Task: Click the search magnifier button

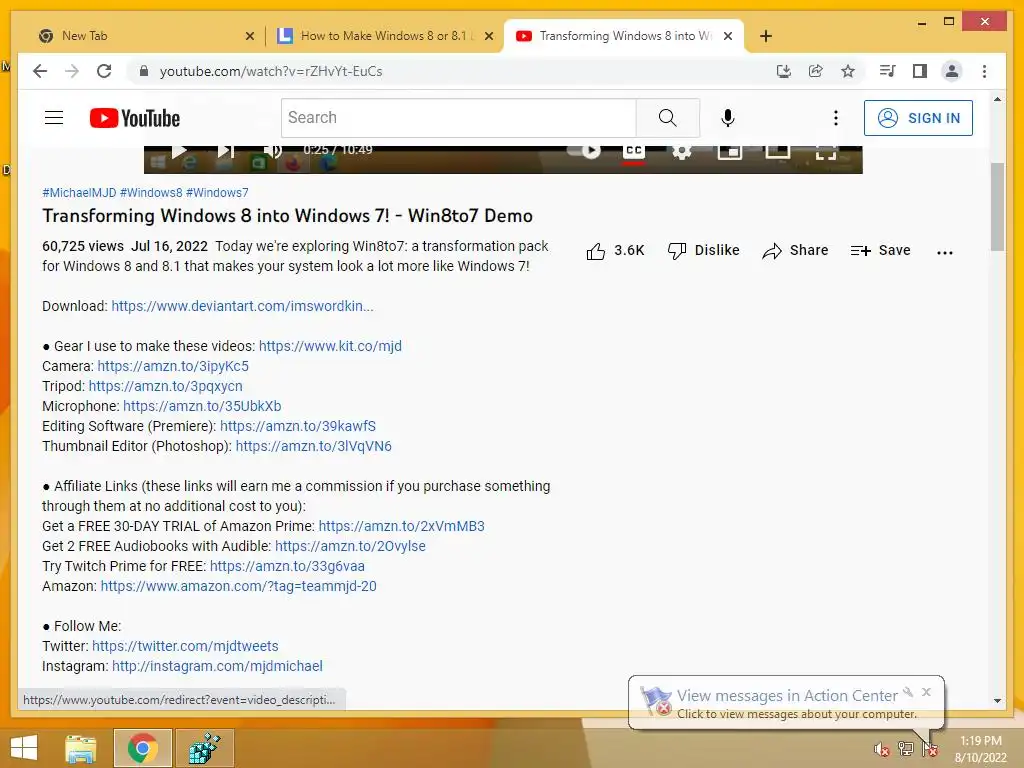Action: 667,118
